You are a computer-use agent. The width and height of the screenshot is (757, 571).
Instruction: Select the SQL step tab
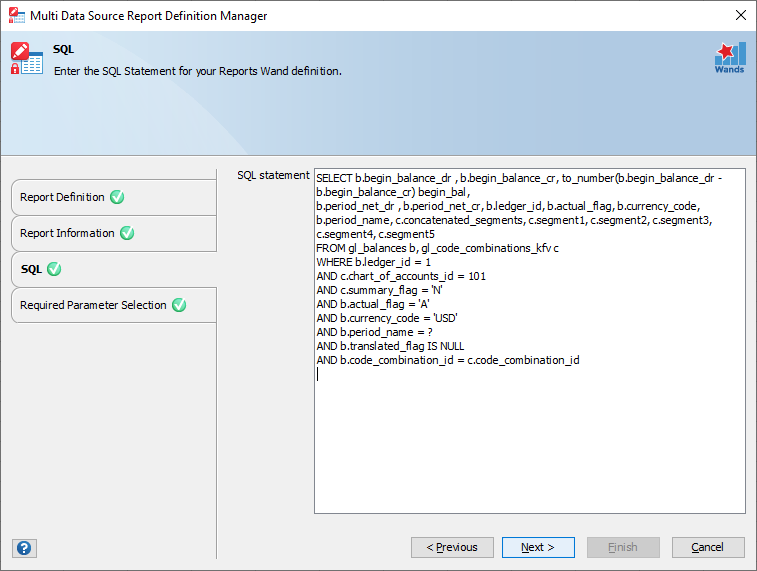point(114,269)
